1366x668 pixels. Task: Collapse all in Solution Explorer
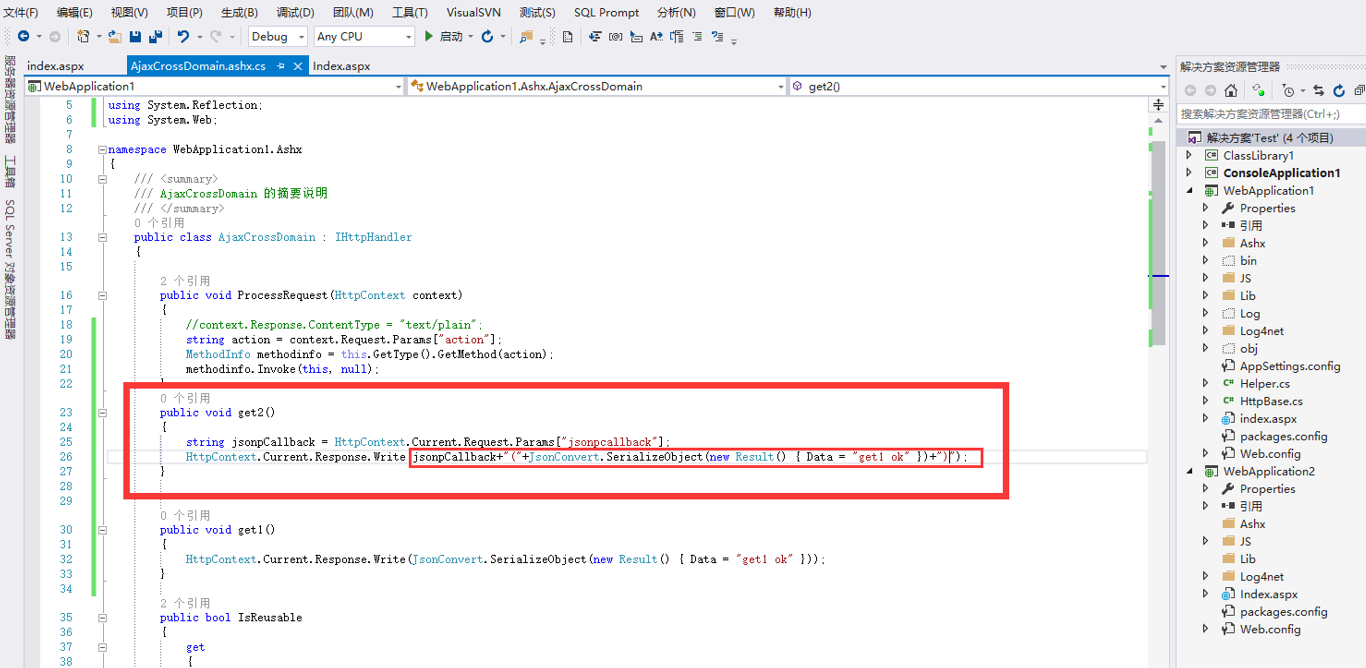(x=1359, y=90)
